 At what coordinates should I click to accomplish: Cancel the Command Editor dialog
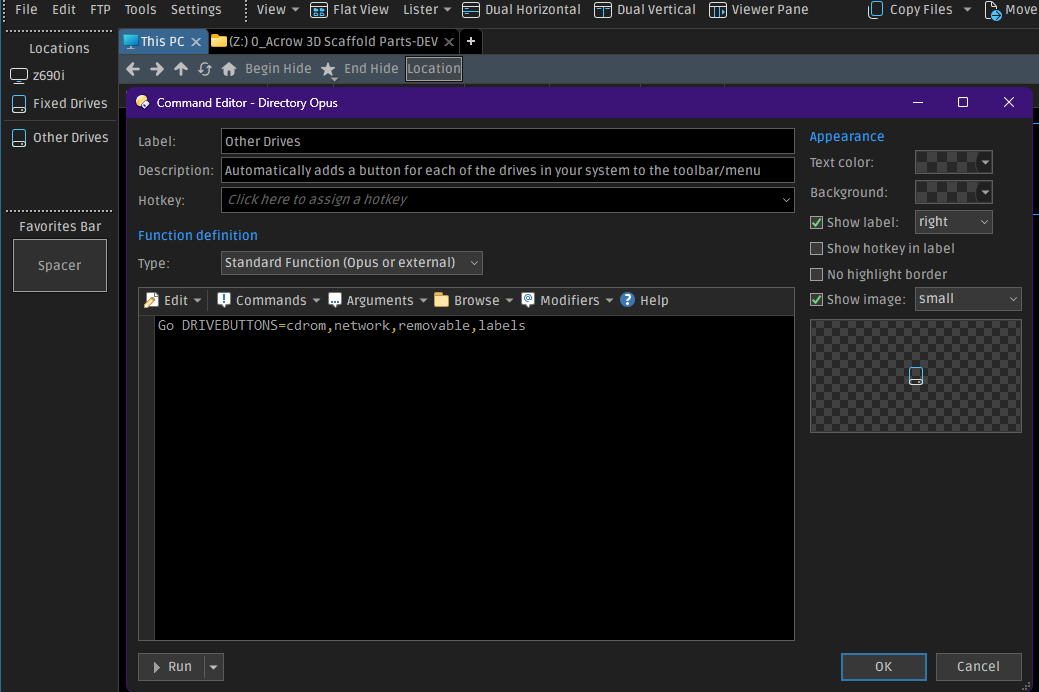(x=978, y=667)
